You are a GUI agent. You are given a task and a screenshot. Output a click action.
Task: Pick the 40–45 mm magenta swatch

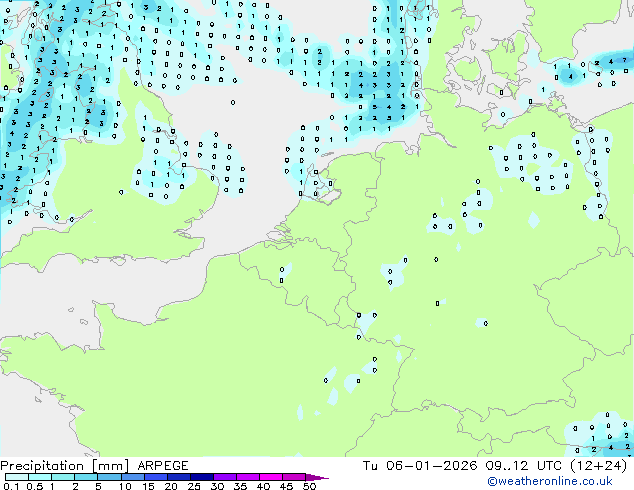pos(271,477)
